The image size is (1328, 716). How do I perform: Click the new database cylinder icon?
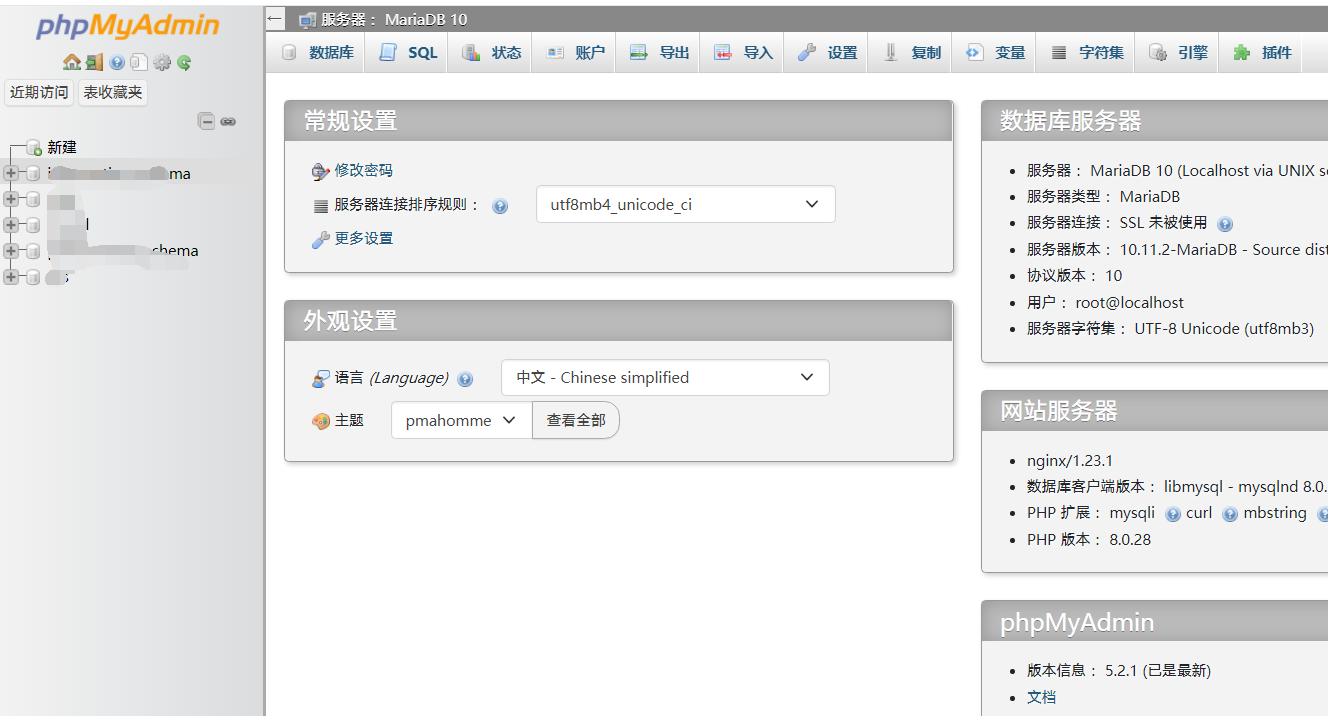coord(34,147)
